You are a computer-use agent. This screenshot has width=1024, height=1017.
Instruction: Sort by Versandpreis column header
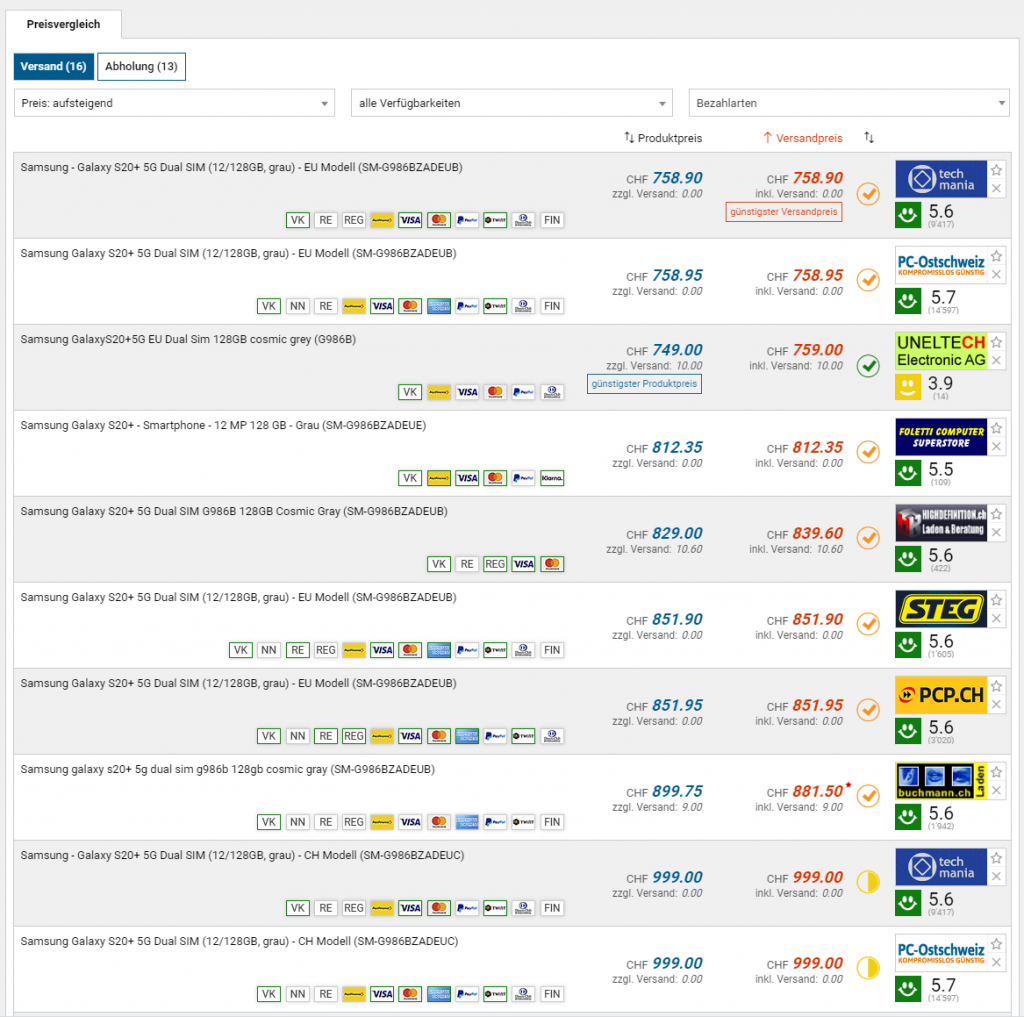802,138
